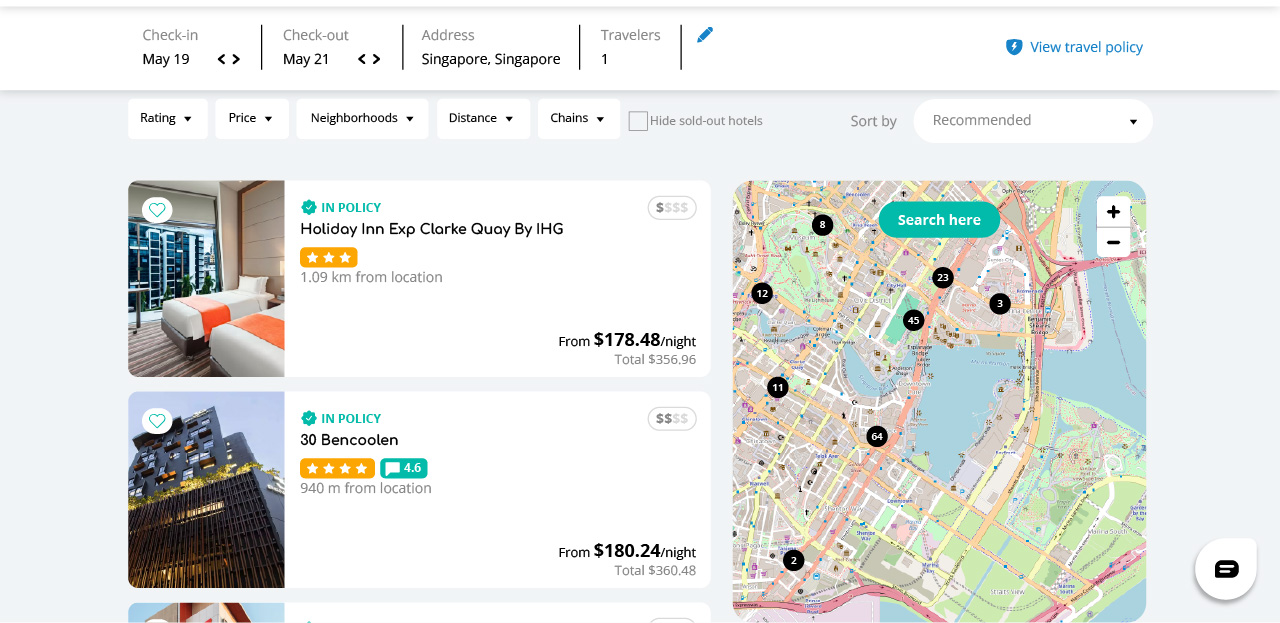
Task: Favorite Holiday Inn Exp Clarke Quay hotel
Action: (x=157, y=210)
